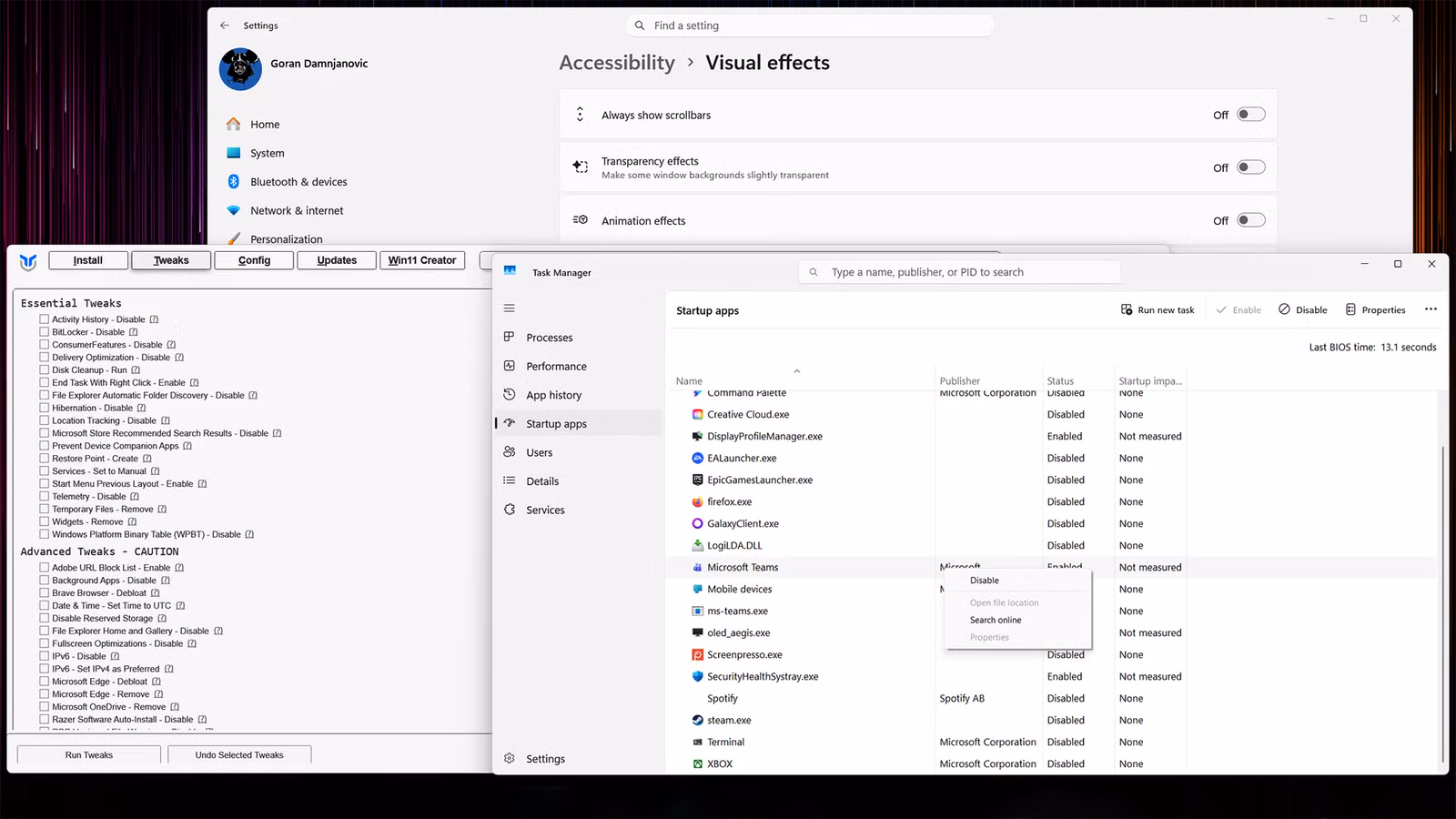Screen dimensions: 1456x819
Task: Click the Bluetooth icon in Settings sidebar
Action: [x=234, y=181]
